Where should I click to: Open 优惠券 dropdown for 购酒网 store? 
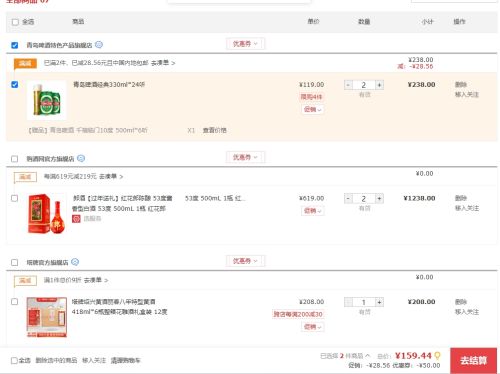coord(245,157)
